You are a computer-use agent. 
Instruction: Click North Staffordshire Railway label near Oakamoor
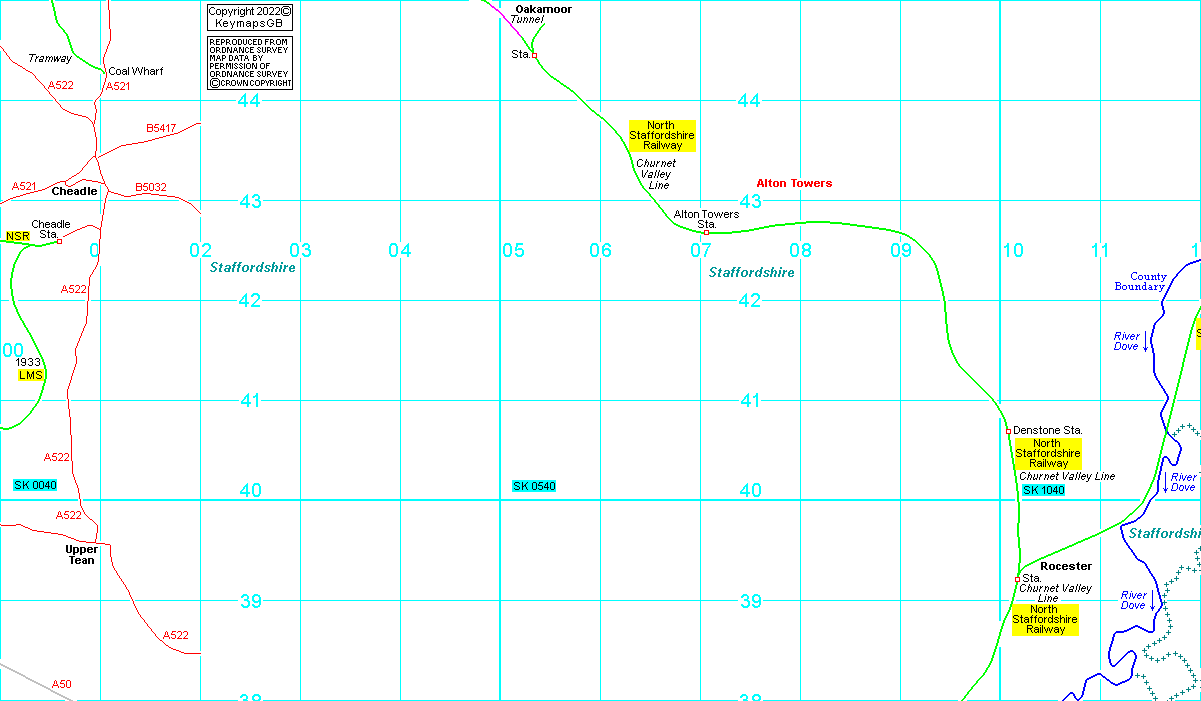[x=662, y=135]
